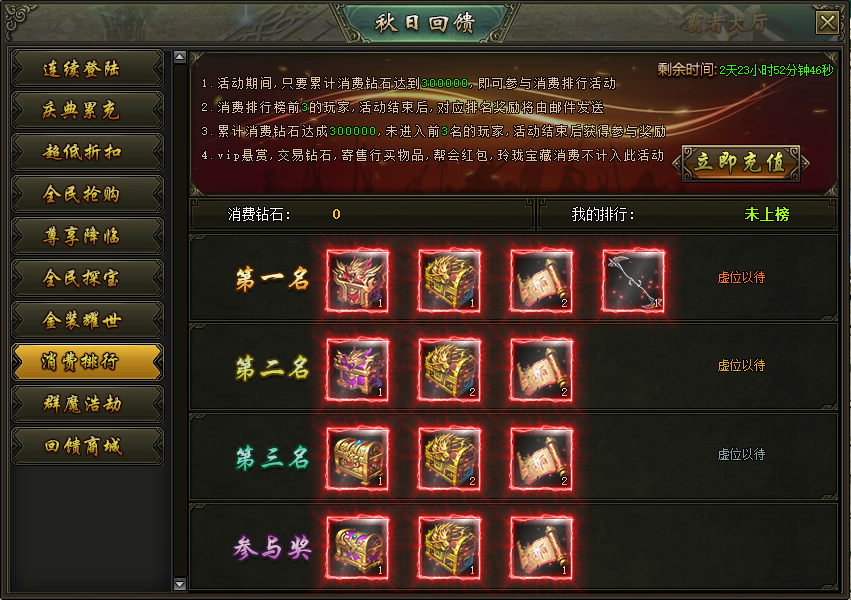The width and height of the screenshot is (851, 600).
Task: Select the scroll in third-place row
Action: 541,459
